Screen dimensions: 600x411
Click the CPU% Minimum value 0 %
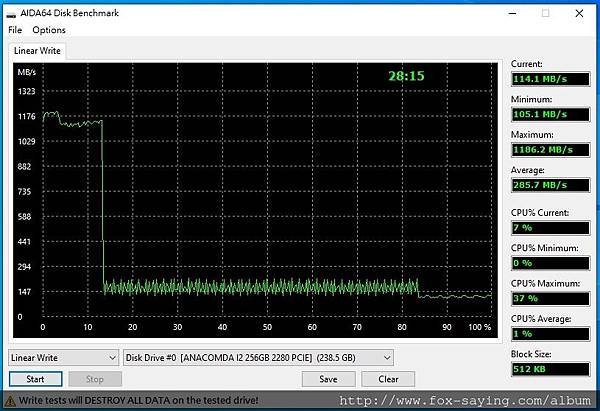coord(551,263)
